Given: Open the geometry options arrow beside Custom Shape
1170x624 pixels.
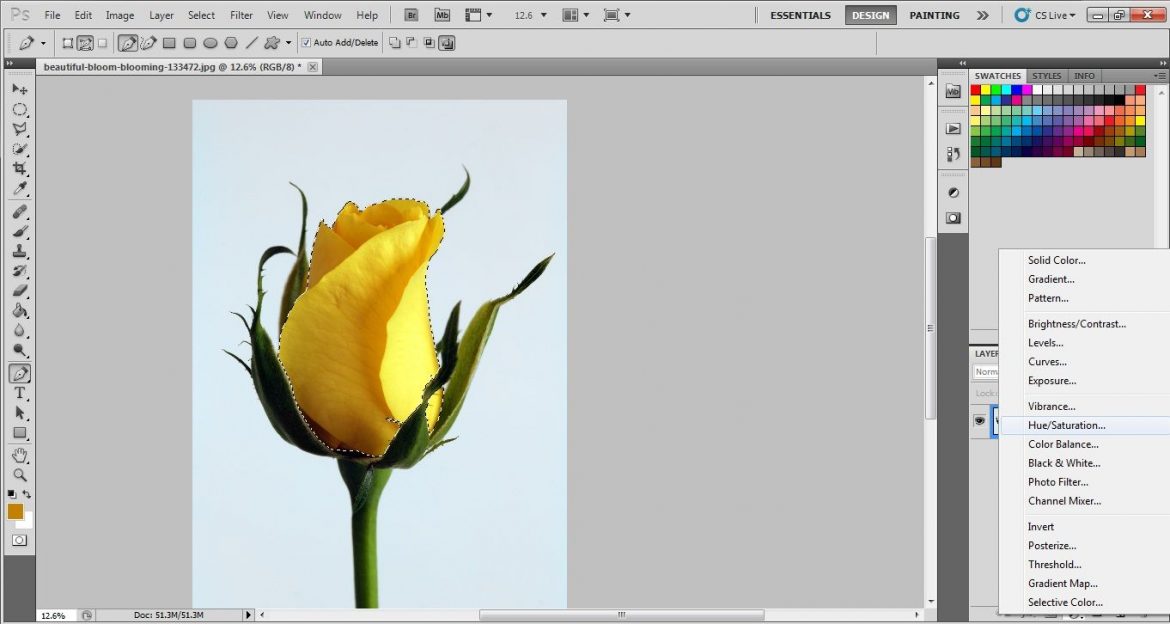Looking at the screenshot, I should pyautogui.click(x=288, y=43).
